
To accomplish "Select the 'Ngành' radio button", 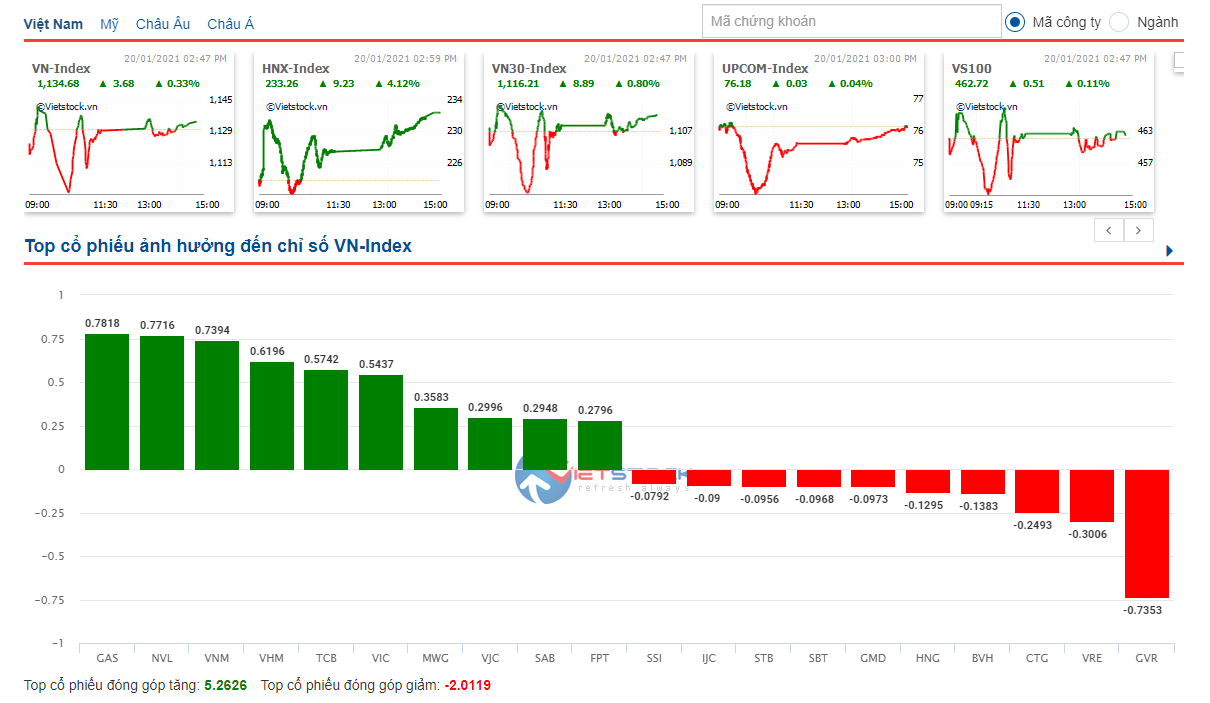I will pyautogui.click(x=1119, y=22).
